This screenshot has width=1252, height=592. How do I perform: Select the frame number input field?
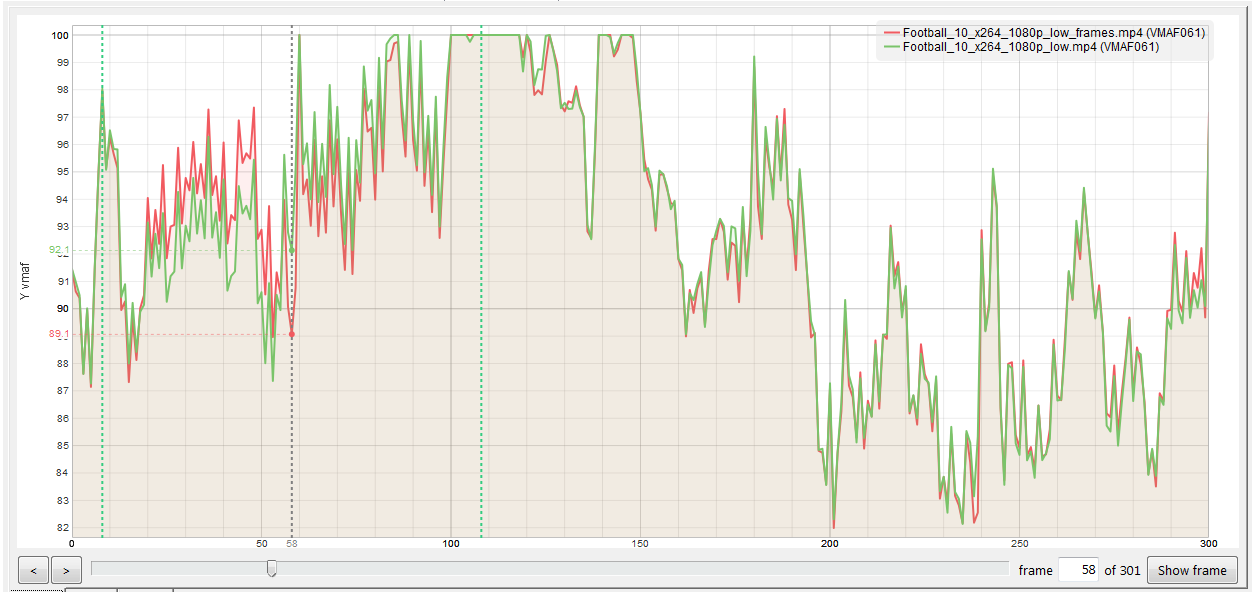point(1078,571)
